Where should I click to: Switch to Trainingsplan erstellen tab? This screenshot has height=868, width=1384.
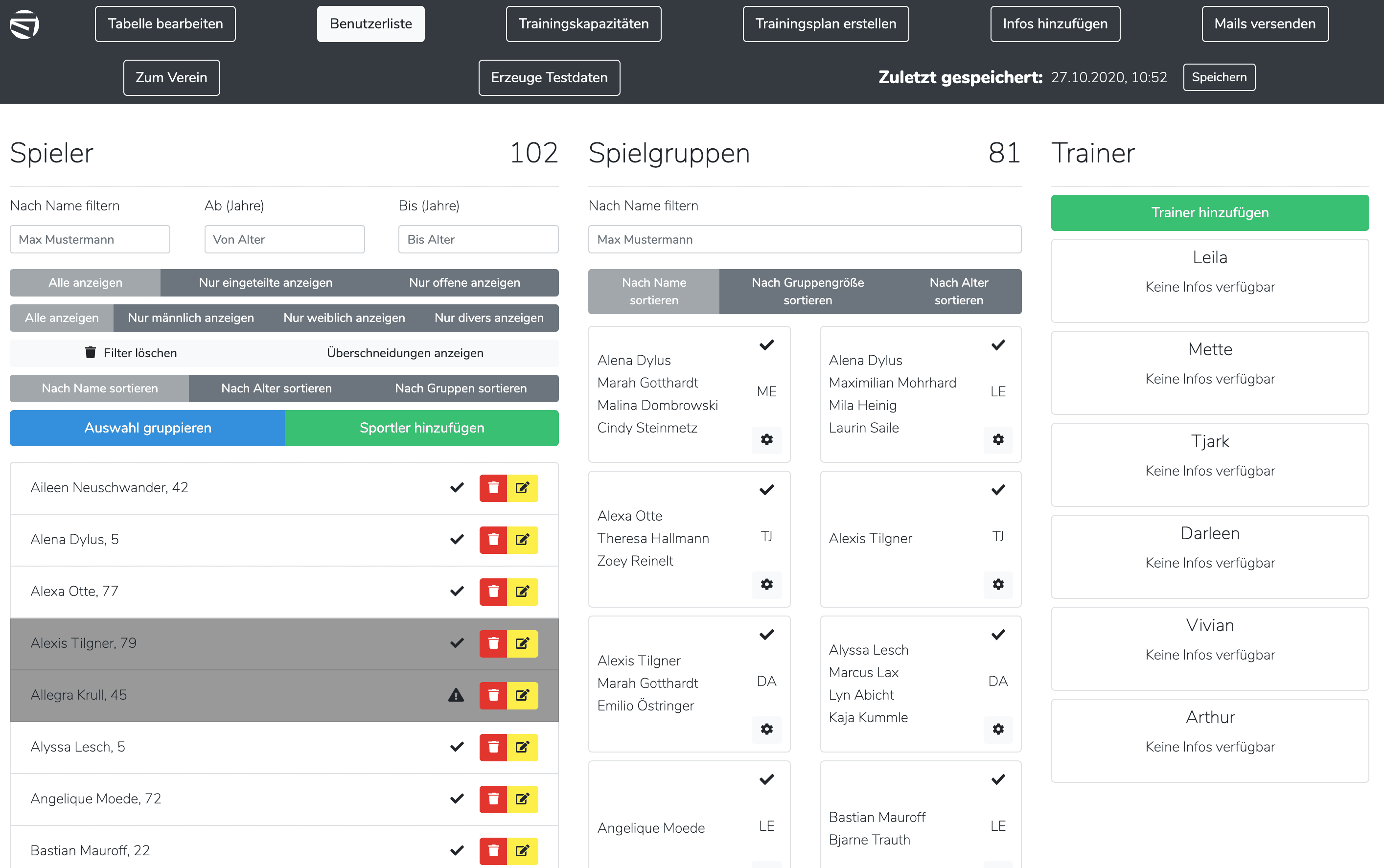(825, 24)
